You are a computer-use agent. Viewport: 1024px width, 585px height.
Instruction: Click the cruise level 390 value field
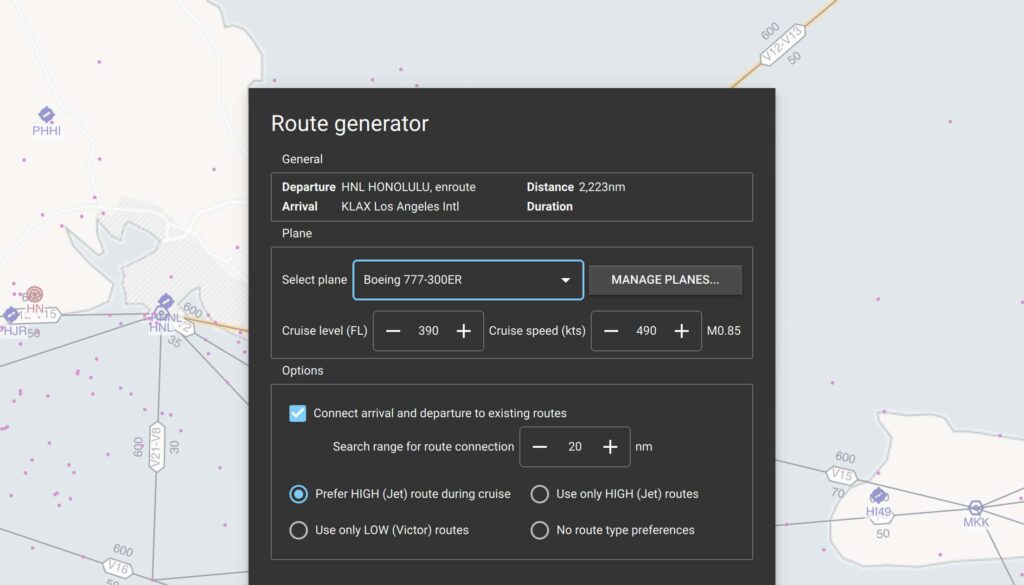[x=428, y=331]
